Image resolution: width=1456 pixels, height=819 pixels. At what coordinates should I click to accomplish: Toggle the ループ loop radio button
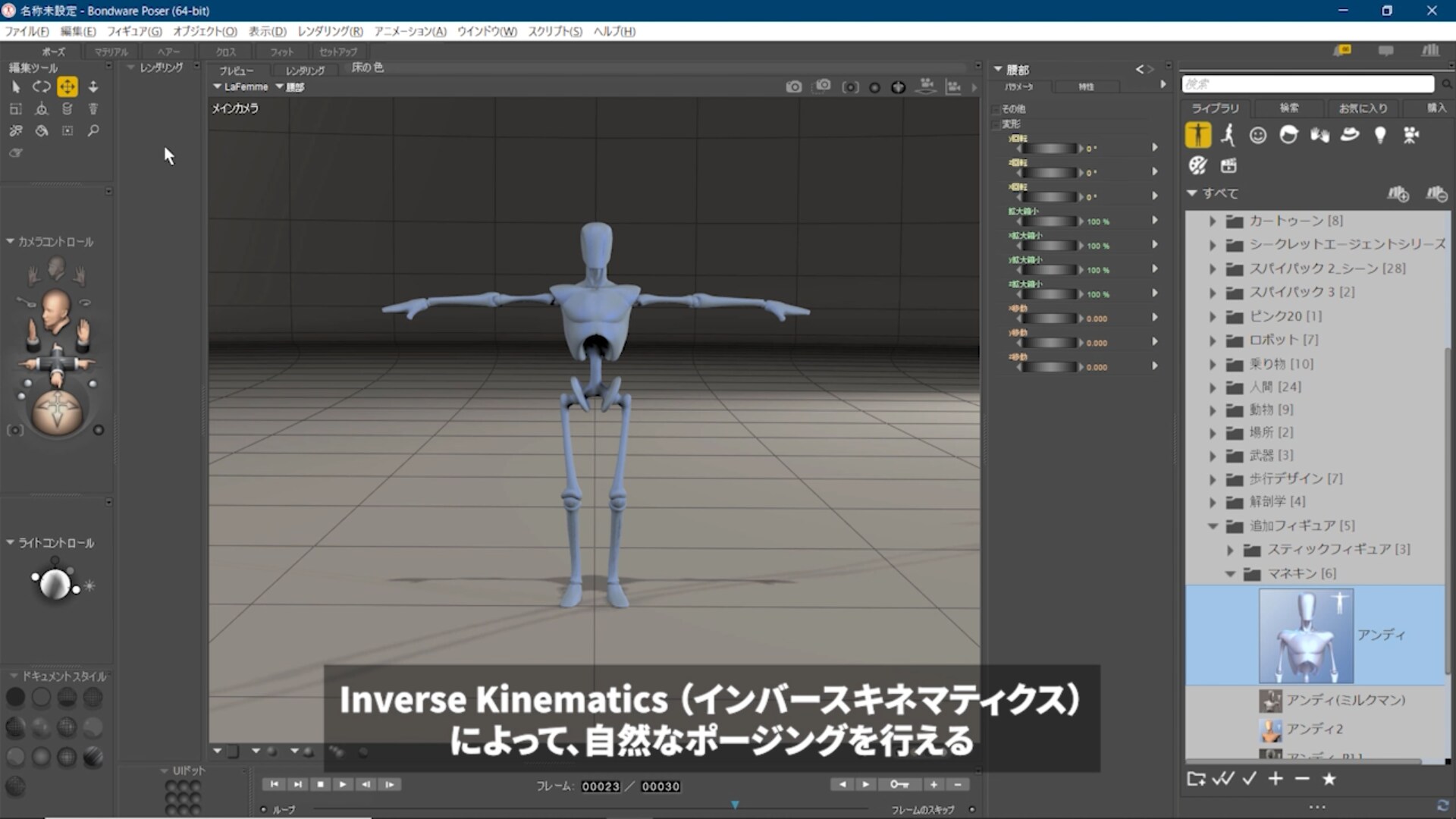[264, 810]
